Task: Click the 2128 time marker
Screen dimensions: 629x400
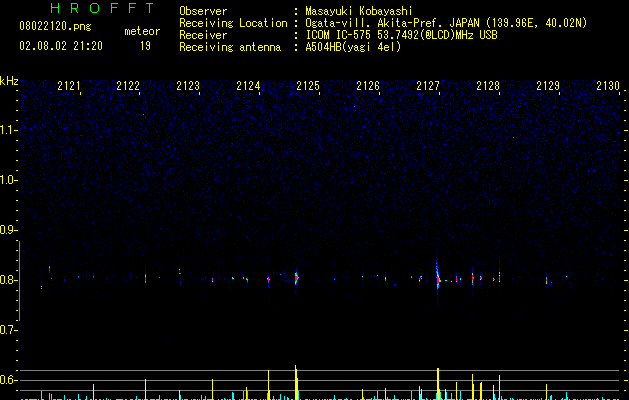Action: (488, 86)
